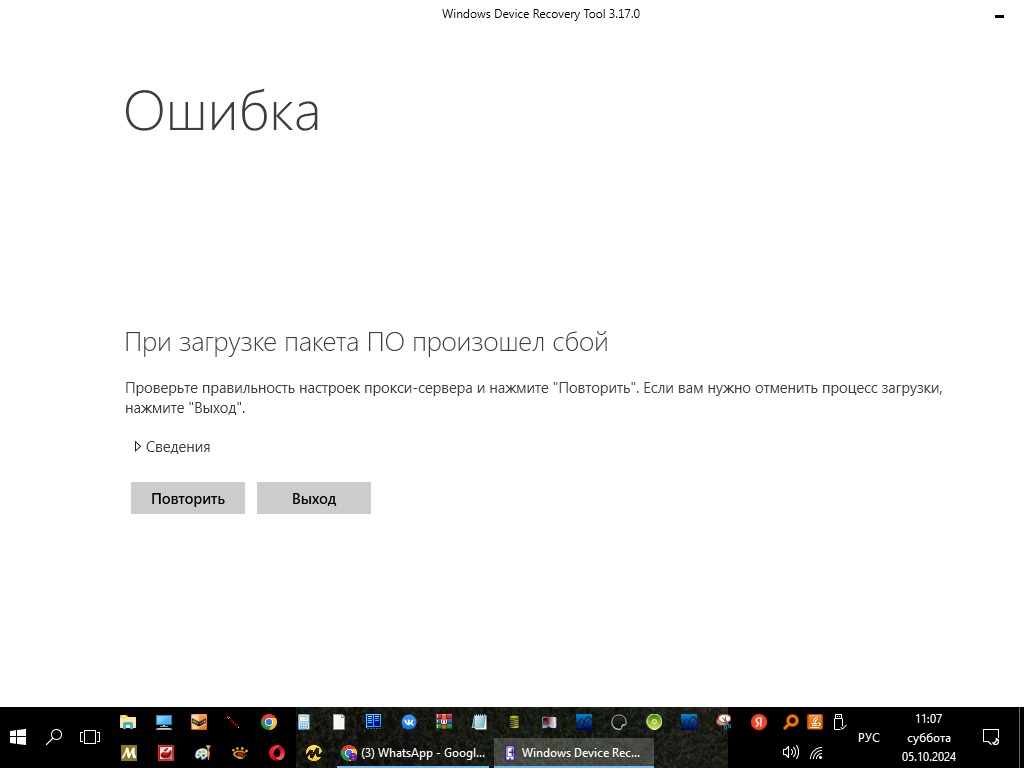Open File Explorer from the taskbar
Screen dimensions: 1024x768
pyautogui.click(x=128, y=722)
